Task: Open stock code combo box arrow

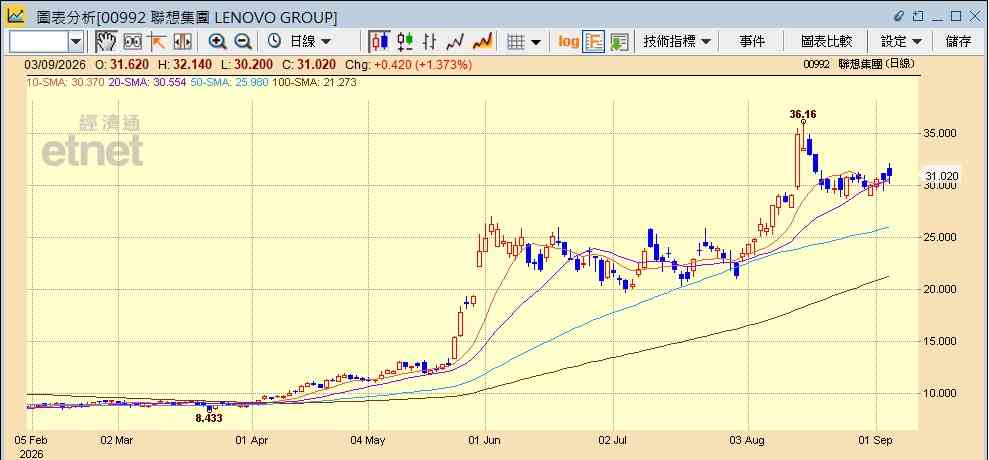Action: (76, 42)
